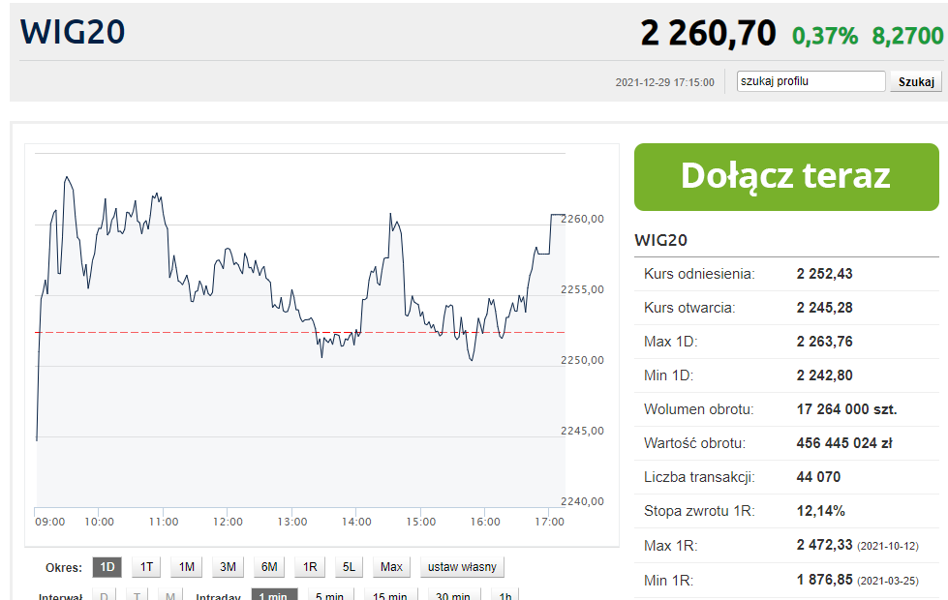Click the 'Wolumen obrotu' value 17 264 000 szt.
Screen dimensions: 948x600
coord(846,409)
